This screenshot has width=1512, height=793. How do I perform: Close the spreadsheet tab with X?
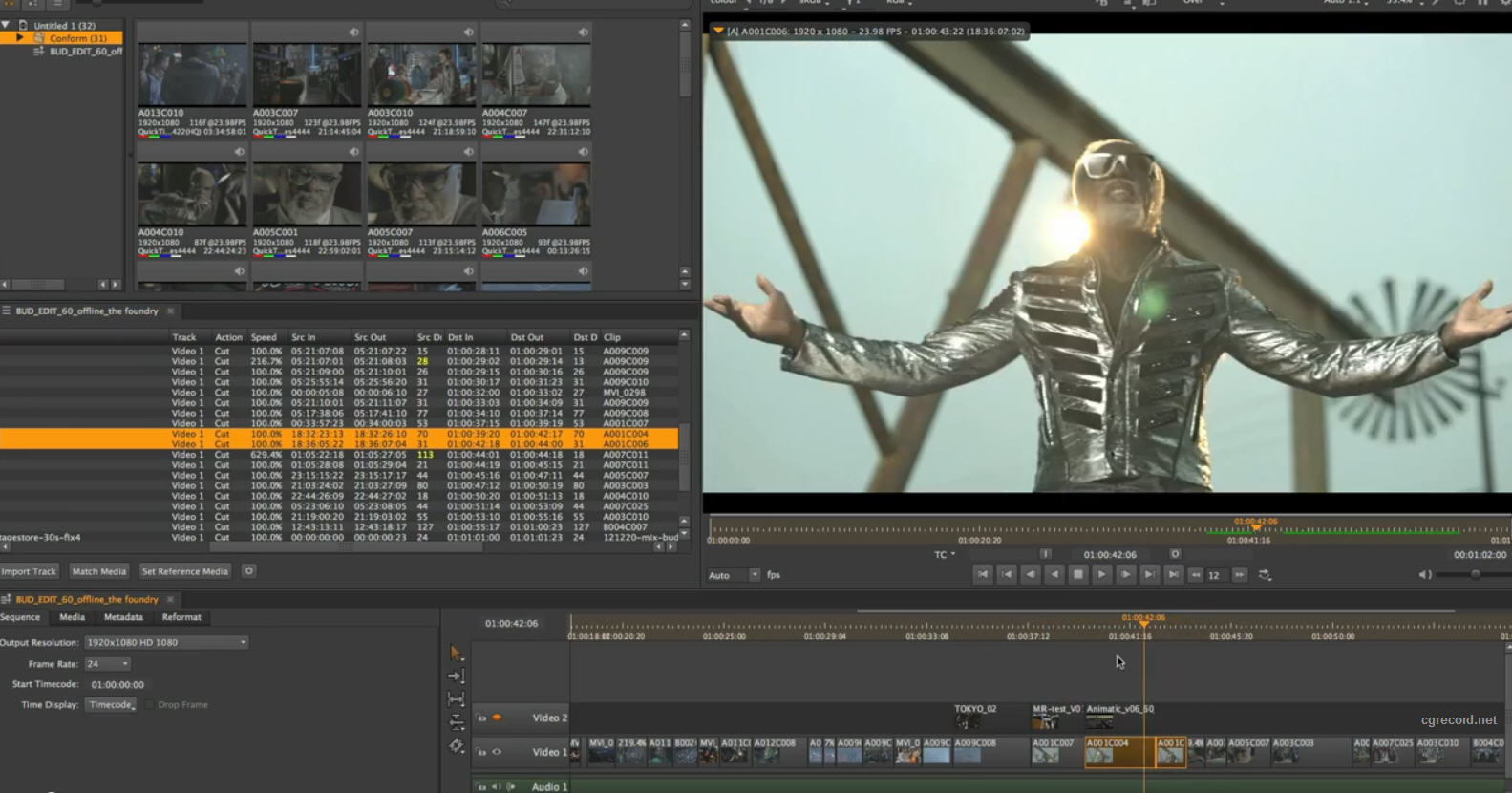[x=171, y=311]
